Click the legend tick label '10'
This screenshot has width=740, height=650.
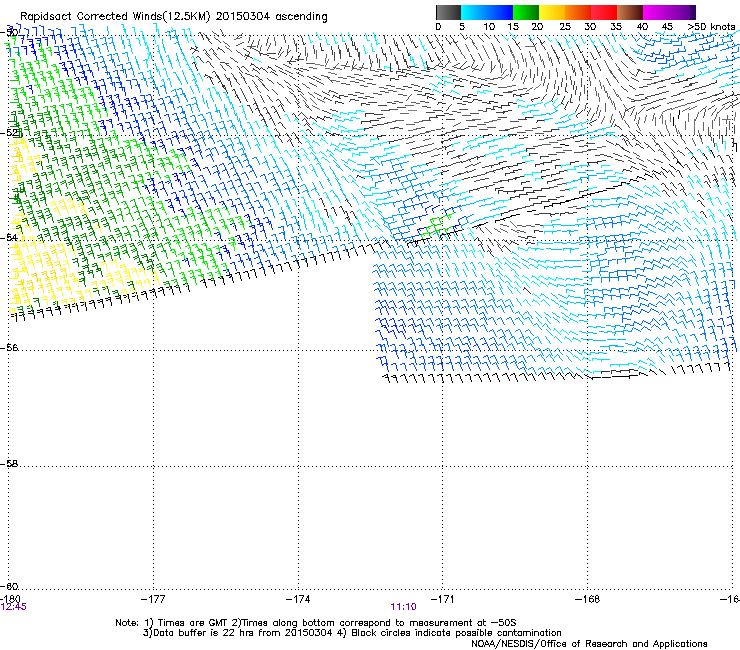pyautogui.click(x=489, y=26)
